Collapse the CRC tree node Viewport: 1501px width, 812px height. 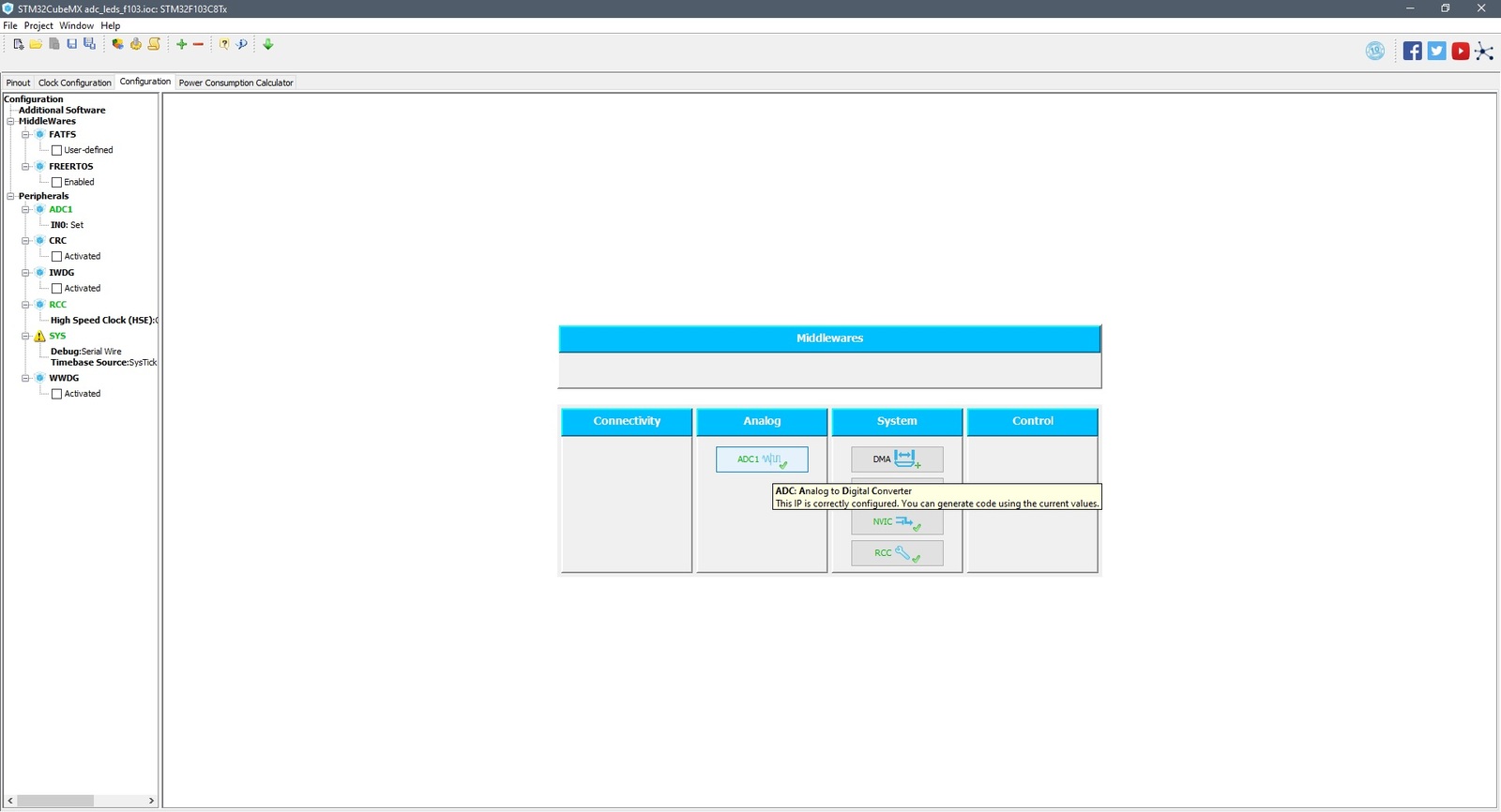tap(25, 240)
